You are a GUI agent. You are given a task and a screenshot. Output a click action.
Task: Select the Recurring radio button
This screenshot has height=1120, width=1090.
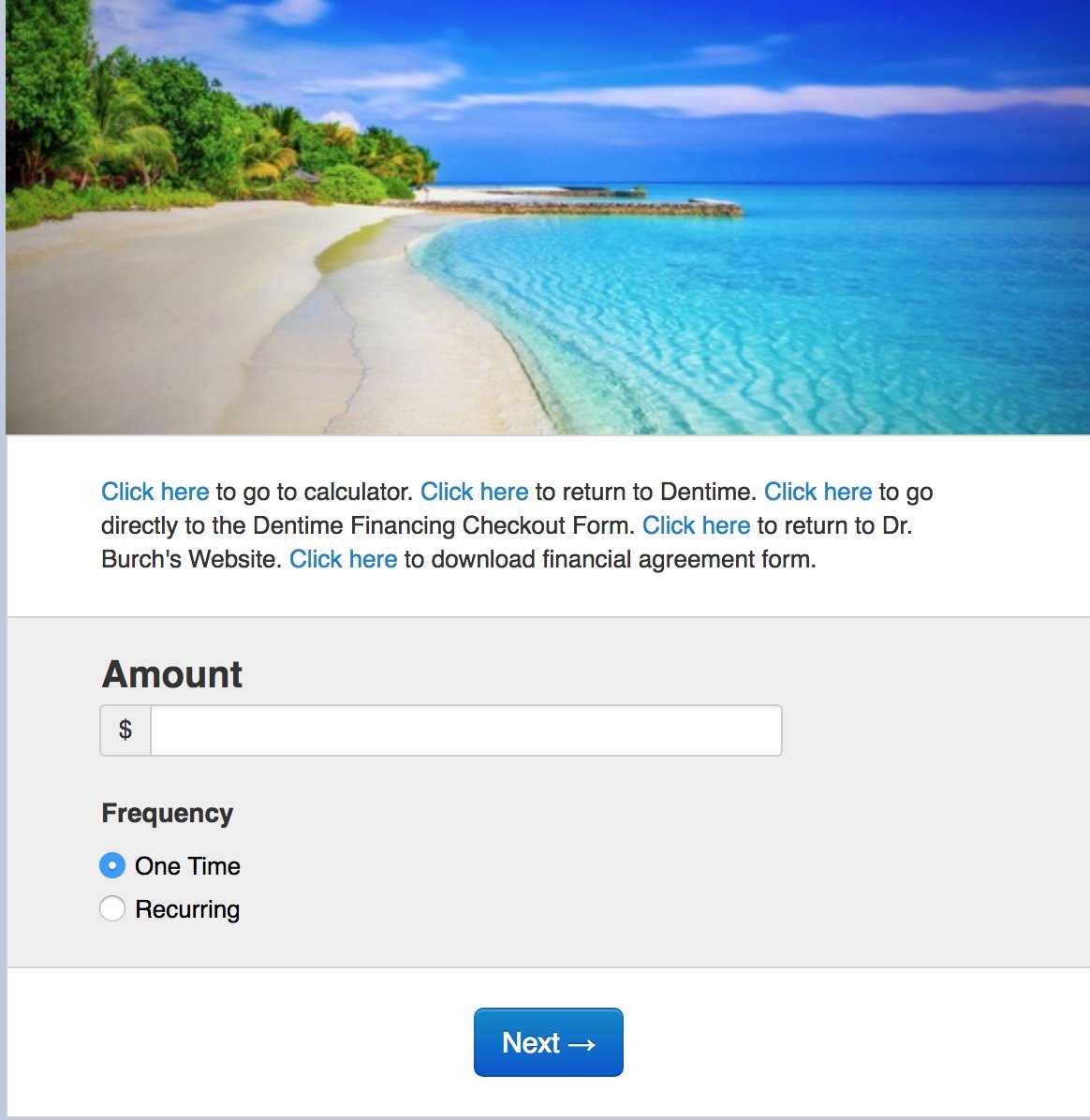tap(112, 908)
